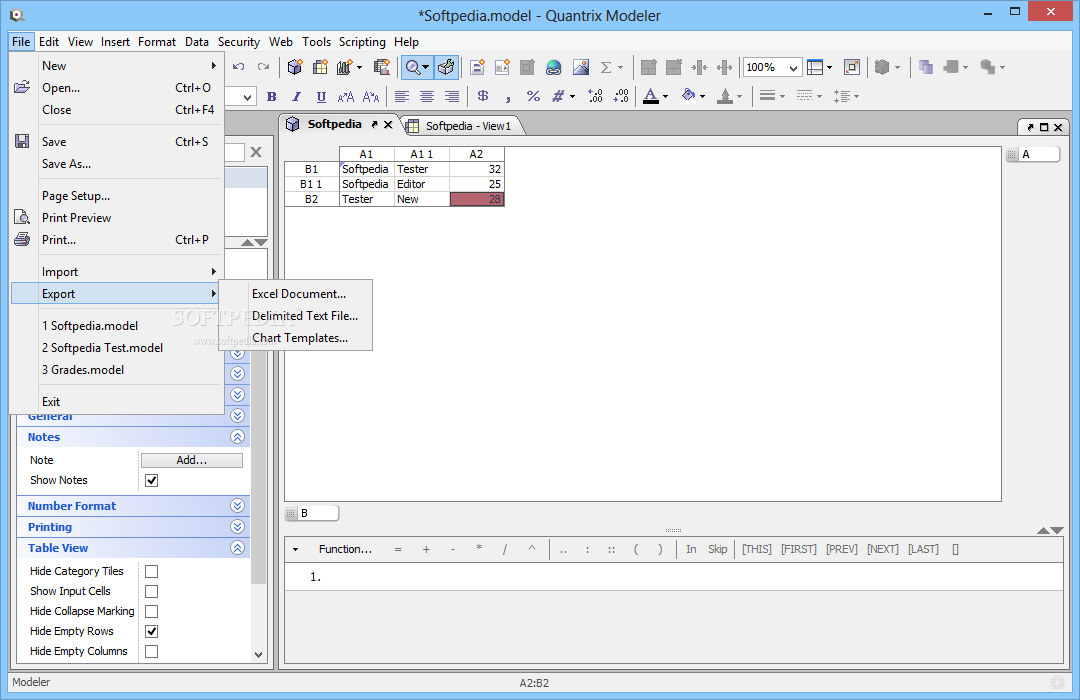
Task: Click the A category tile
Action: click(x=1033, y=154)
